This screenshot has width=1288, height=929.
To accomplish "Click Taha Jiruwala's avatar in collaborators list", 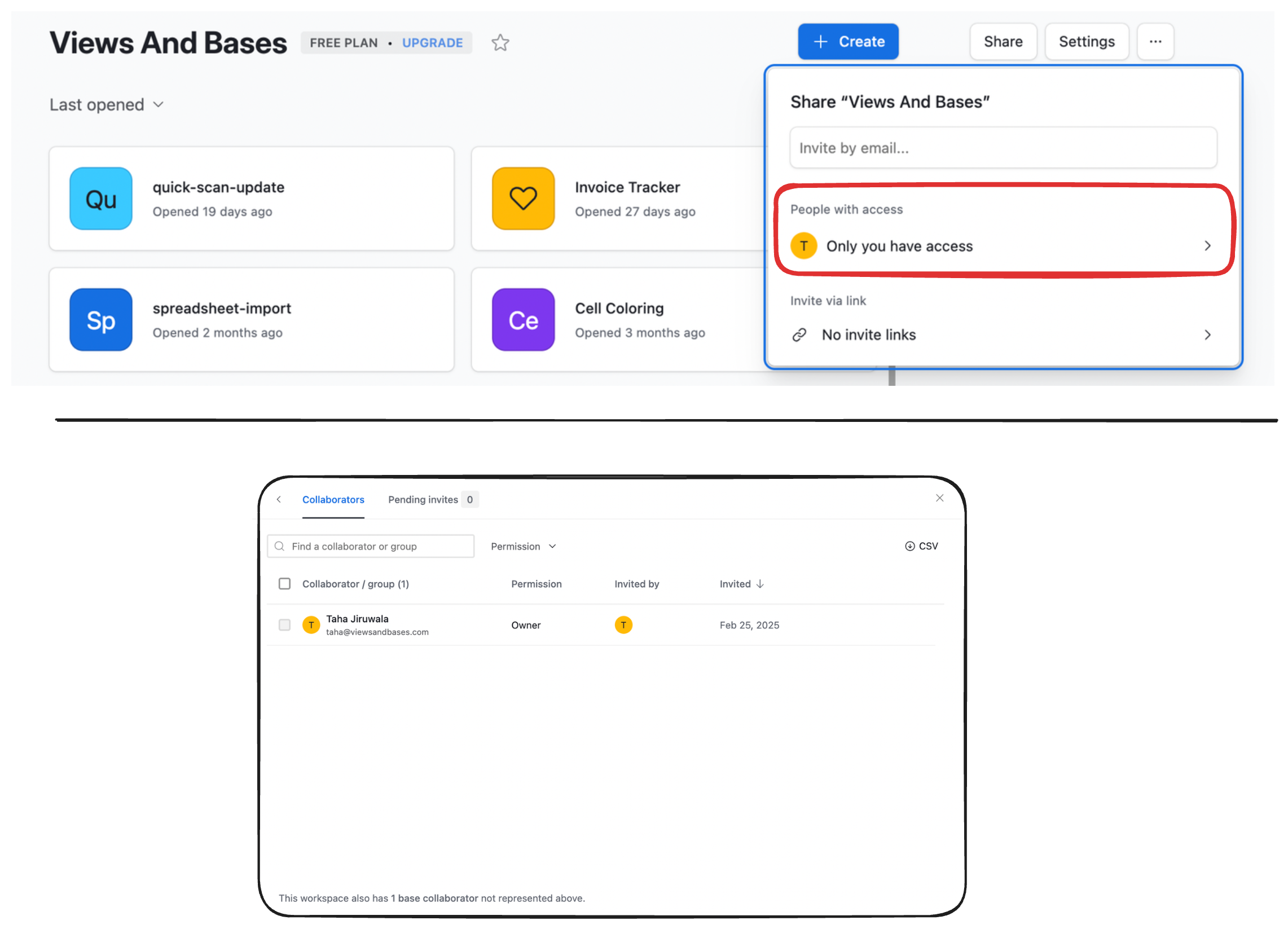I will point(311,624).
